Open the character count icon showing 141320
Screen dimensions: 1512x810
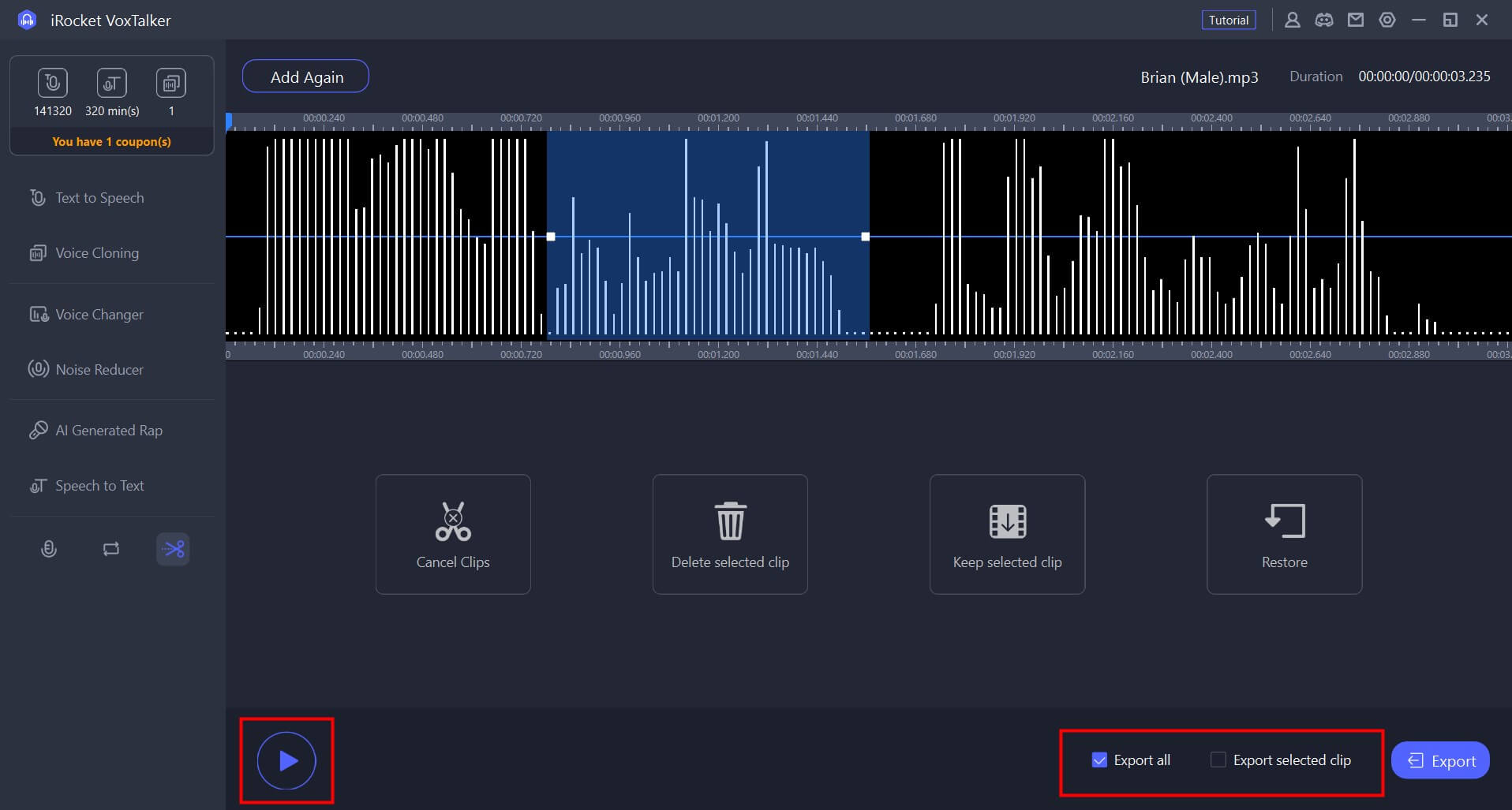click(x=53, y=83)
